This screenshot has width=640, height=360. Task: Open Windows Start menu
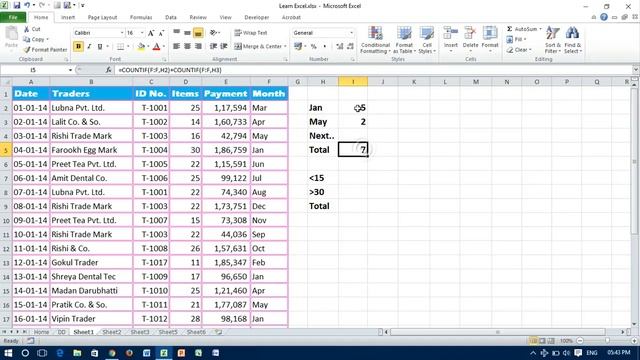[x=8, y=353]
